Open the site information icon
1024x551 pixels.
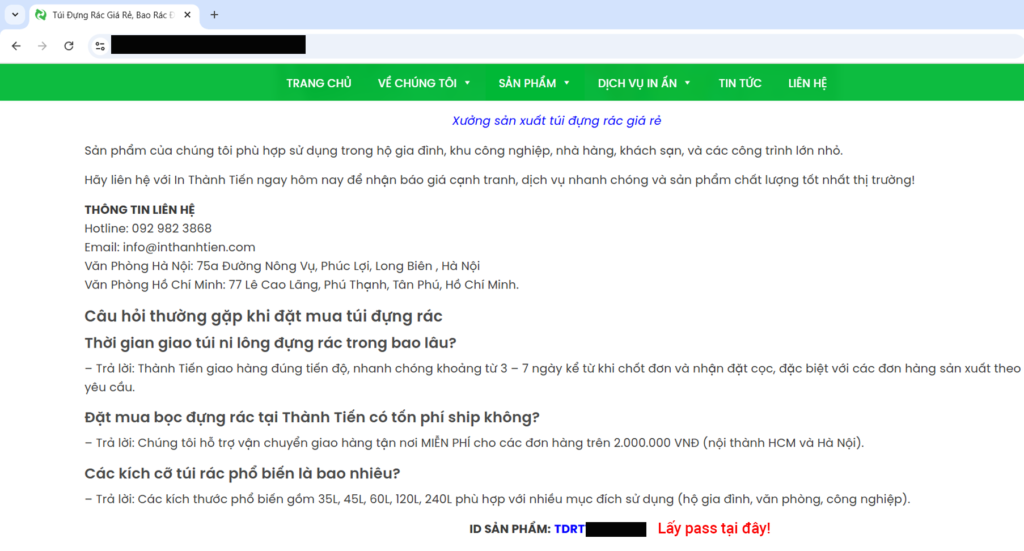[x=99, y=46]
